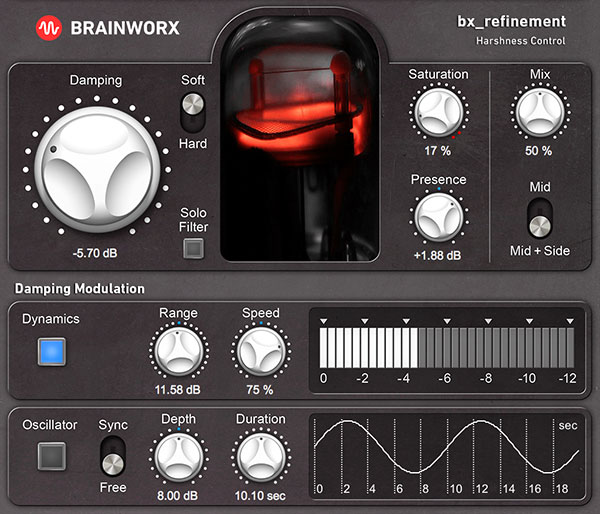Click the 75 % speed value
Image resolution: width=600 pixels, height=514 pixels.
(260, 390)
